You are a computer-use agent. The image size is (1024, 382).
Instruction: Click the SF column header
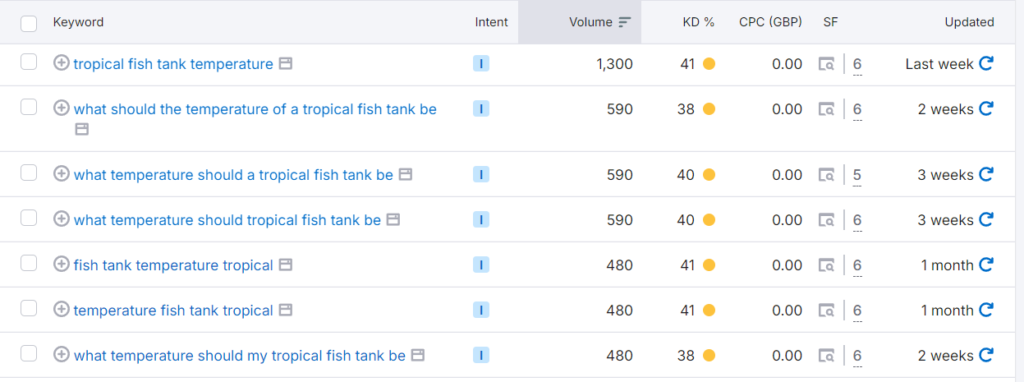(x=831, y=22)
